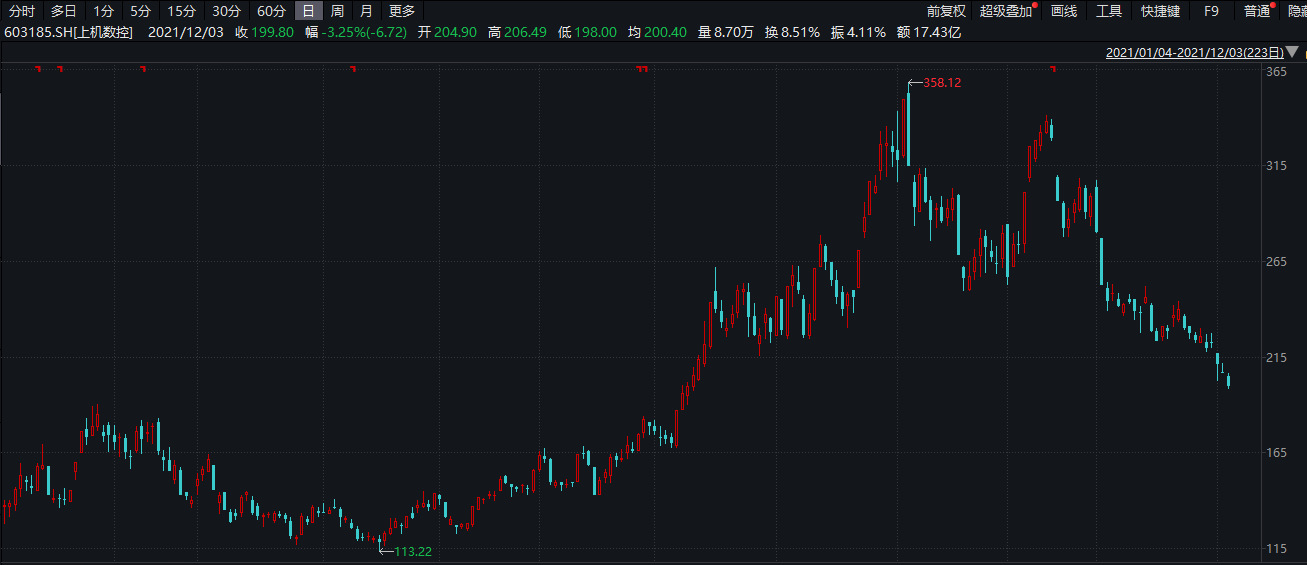Open 超级叠加 overlay feature
The width and height of the screenshot is (1307, 565).
coord(1006,11)
